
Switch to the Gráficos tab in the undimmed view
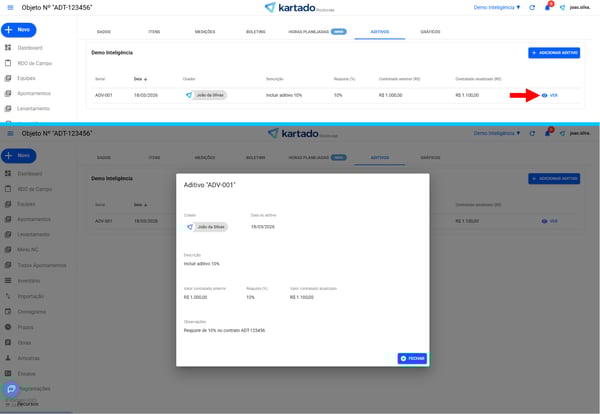(430, 32)
